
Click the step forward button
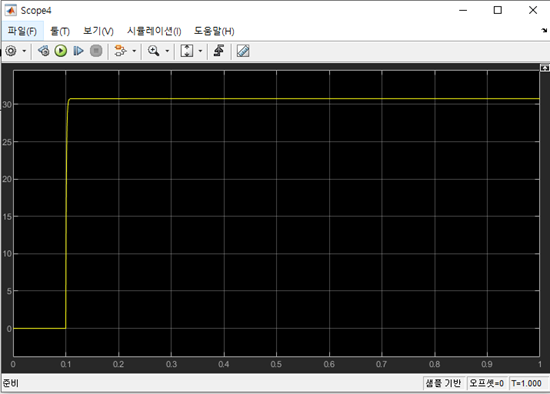click(x=78, y=51)
